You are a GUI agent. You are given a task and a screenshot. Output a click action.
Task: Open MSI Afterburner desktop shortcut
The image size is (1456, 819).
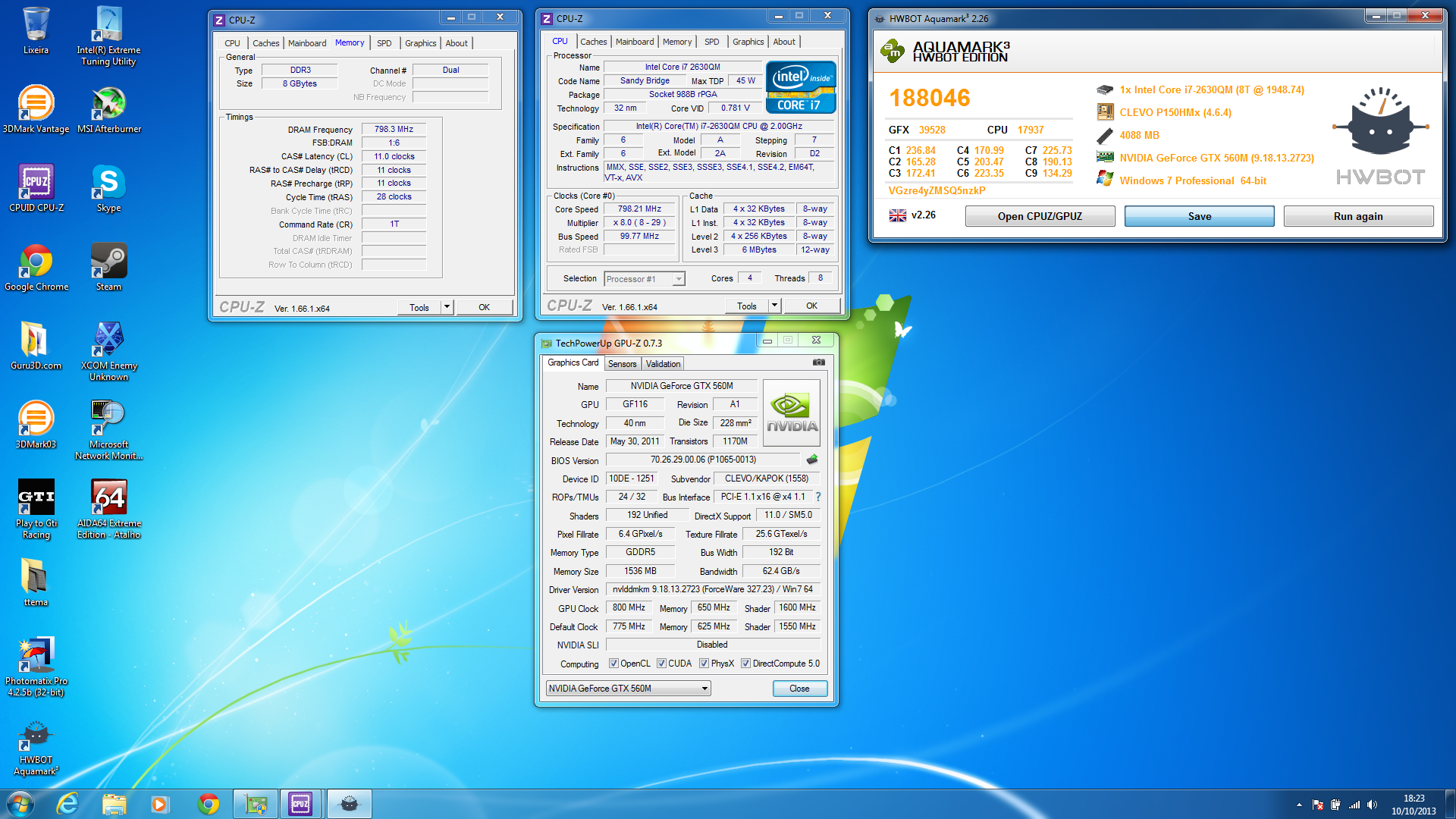108,109
